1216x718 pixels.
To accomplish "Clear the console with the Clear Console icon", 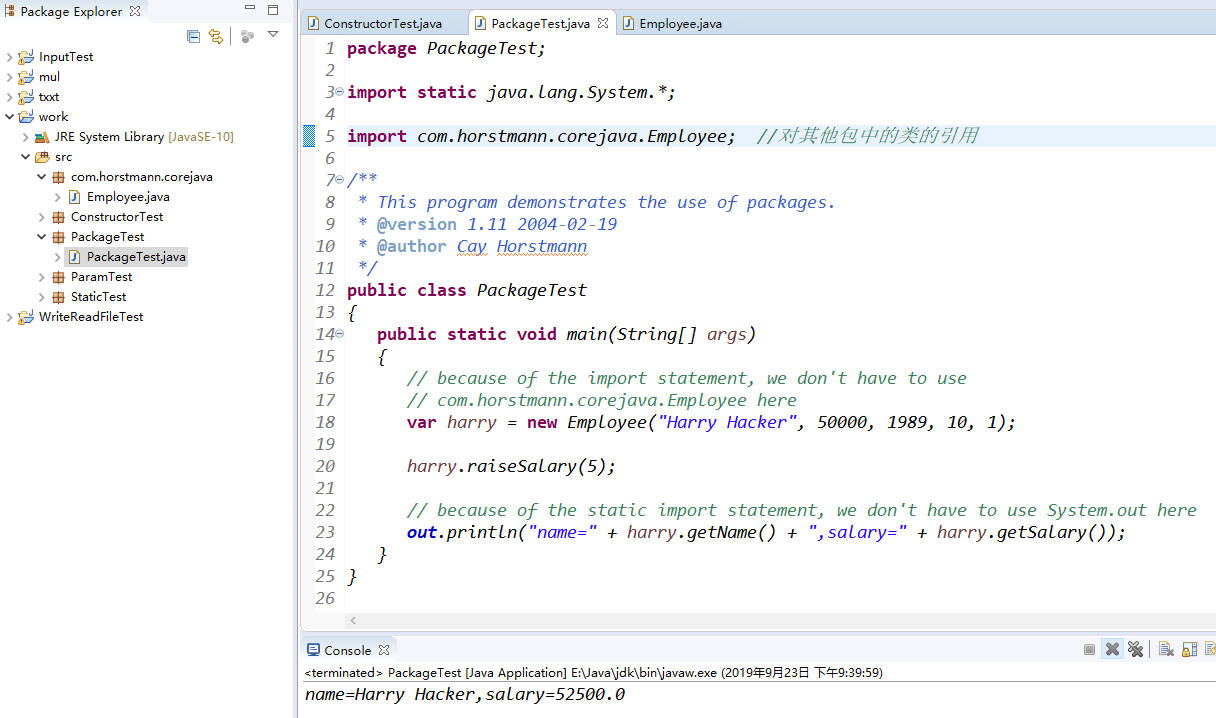I will (x=1166, y=650).
